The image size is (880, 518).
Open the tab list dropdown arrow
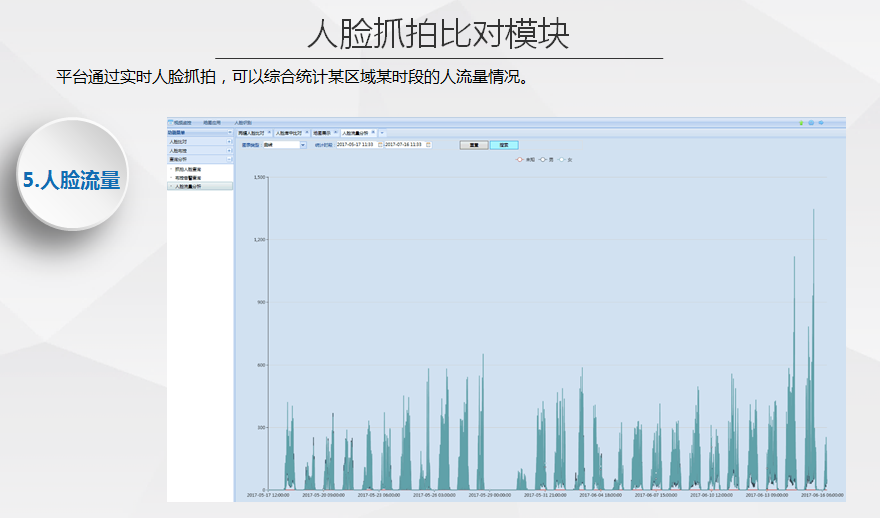point(382,133)
